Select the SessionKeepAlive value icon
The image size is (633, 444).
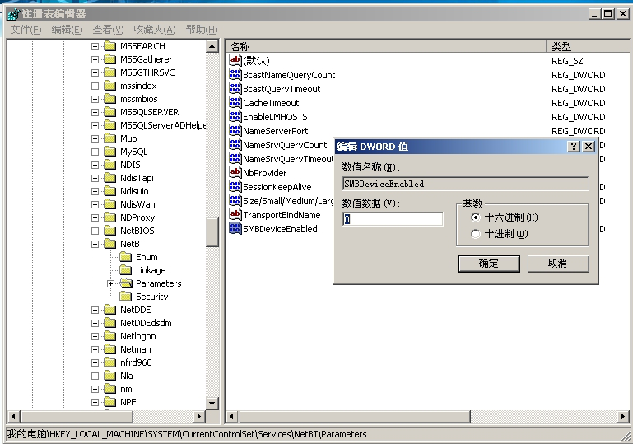tap(235, 186)
